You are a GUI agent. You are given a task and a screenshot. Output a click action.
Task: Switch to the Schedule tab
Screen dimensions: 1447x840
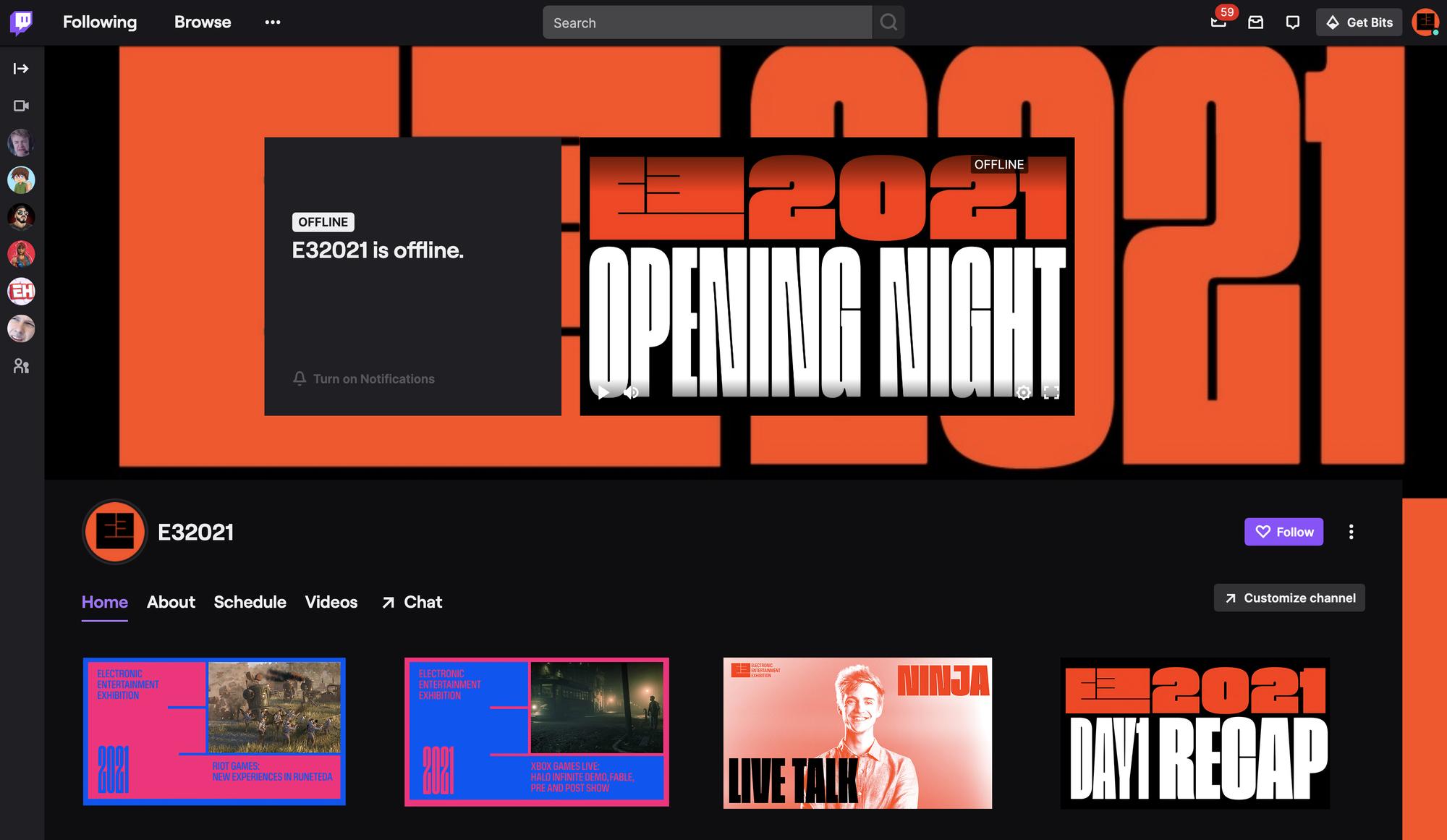(x=250, y=602)
